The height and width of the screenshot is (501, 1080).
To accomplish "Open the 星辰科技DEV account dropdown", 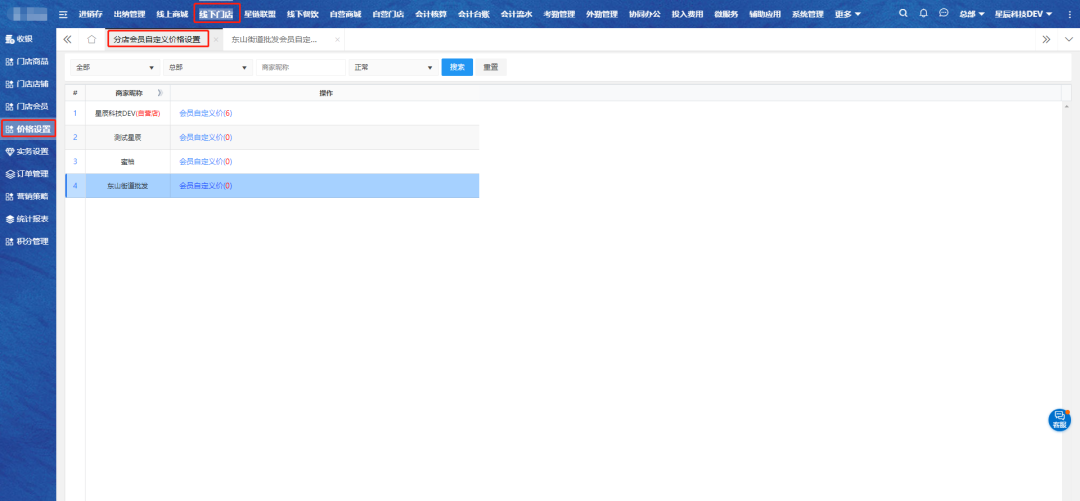I will 1023,14.
